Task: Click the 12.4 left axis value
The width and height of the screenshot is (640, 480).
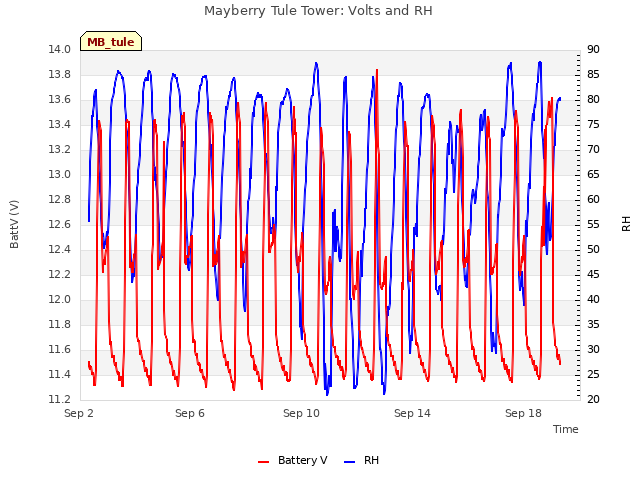Action: [60, 249]
